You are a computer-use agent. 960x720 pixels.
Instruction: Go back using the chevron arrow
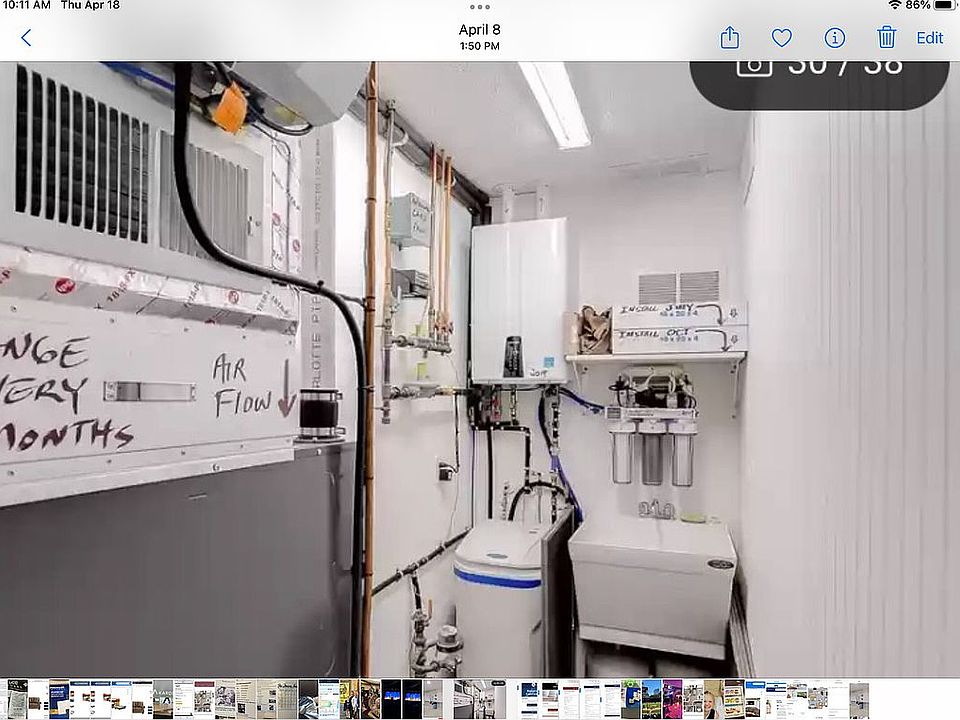click(26, 38)
